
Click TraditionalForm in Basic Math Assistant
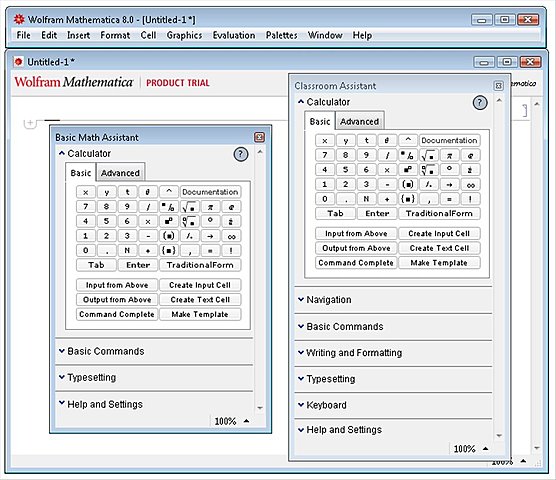point(200,265)
